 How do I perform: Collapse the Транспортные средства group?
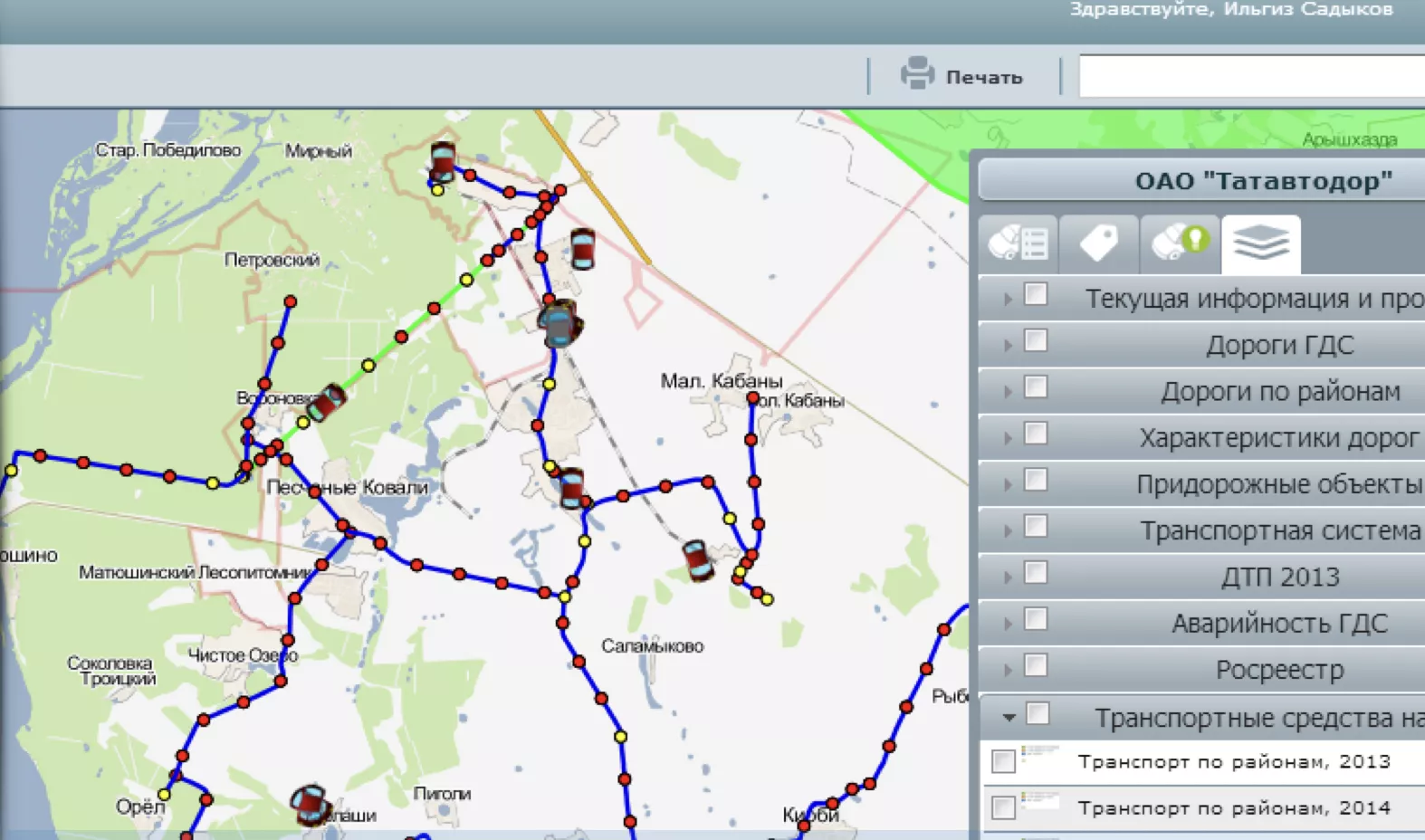point(1009,718)
